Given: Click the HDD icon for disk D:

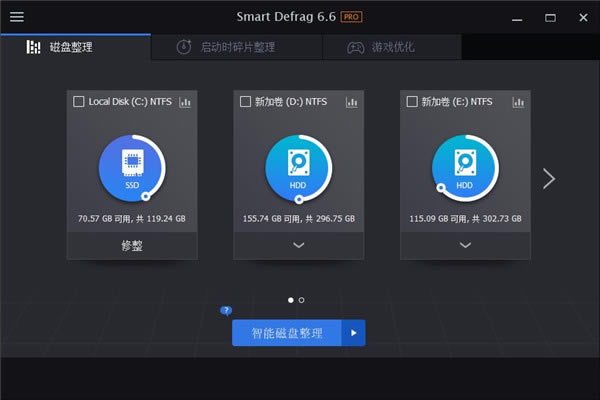Looking at the screenshot, I should click(x=298, y=168).
